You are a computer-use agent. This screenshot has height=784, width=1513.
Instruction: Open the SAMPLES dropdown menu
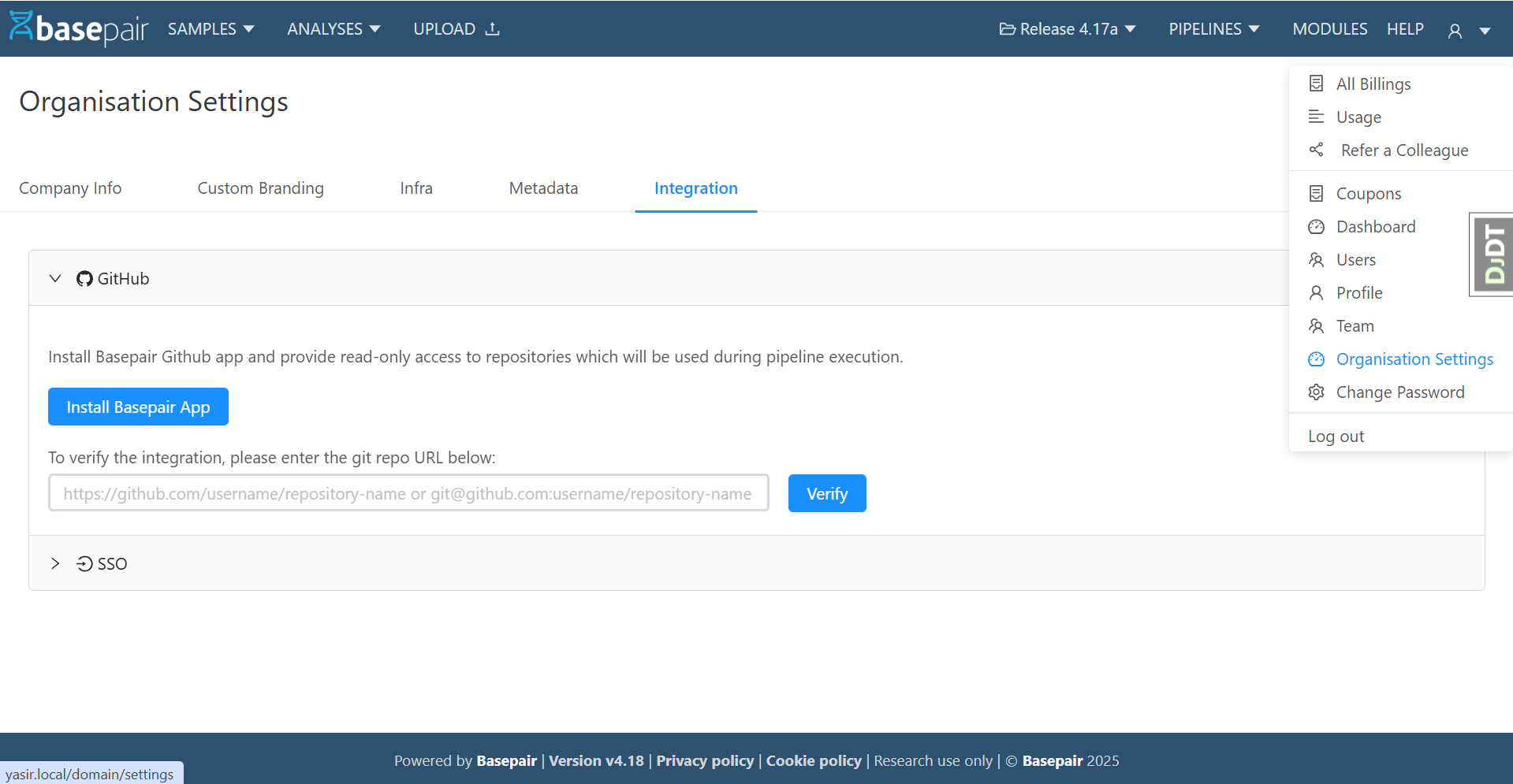pyautogui.click(x=211, y=29)
